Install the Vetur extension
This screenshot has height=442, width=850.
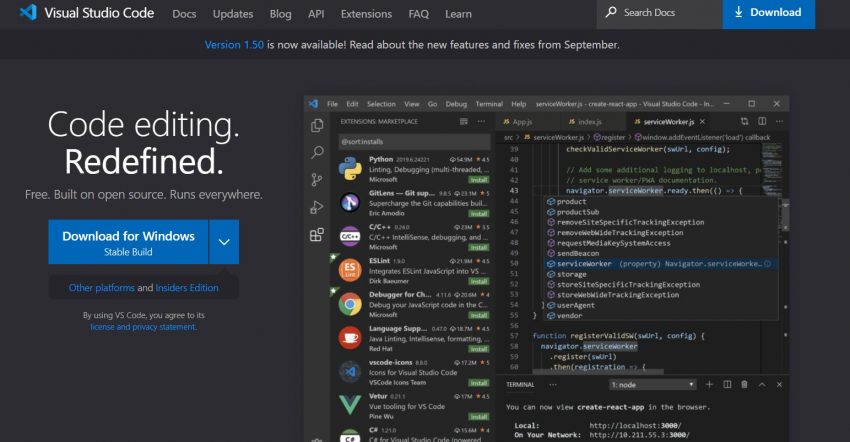(479, 417)
